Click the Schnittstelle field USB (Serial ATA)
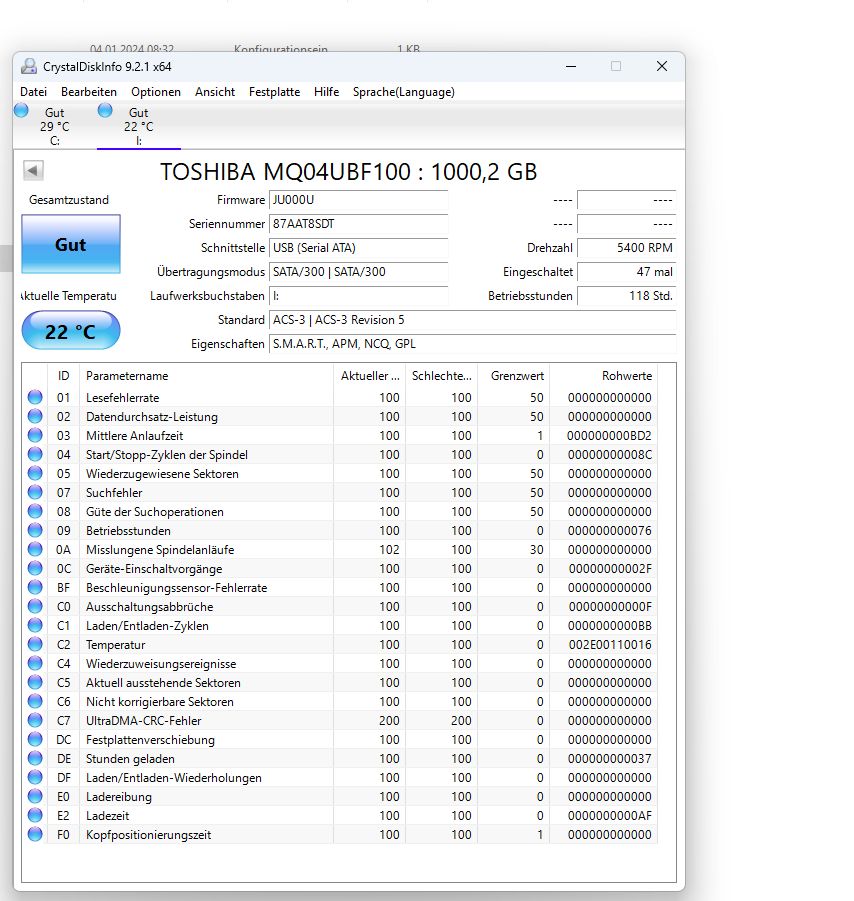This screenshot has height=901, width=854. point(359,248)
